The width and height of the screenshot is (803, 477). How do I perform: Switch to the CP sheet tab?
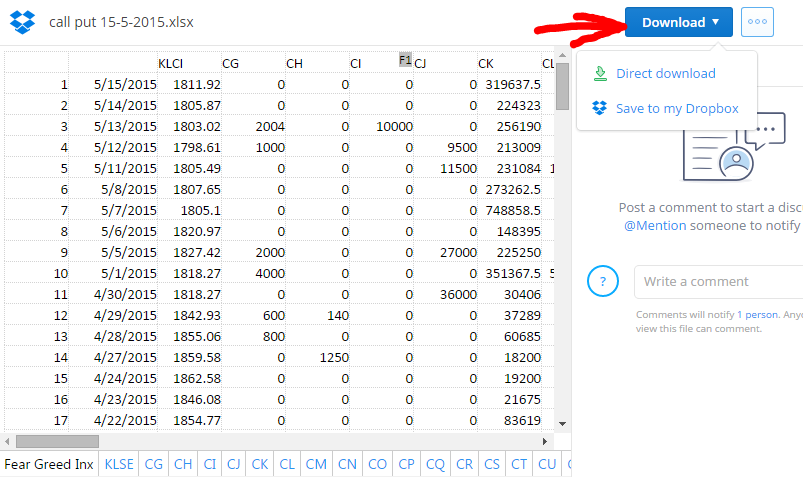click(407, 464)
